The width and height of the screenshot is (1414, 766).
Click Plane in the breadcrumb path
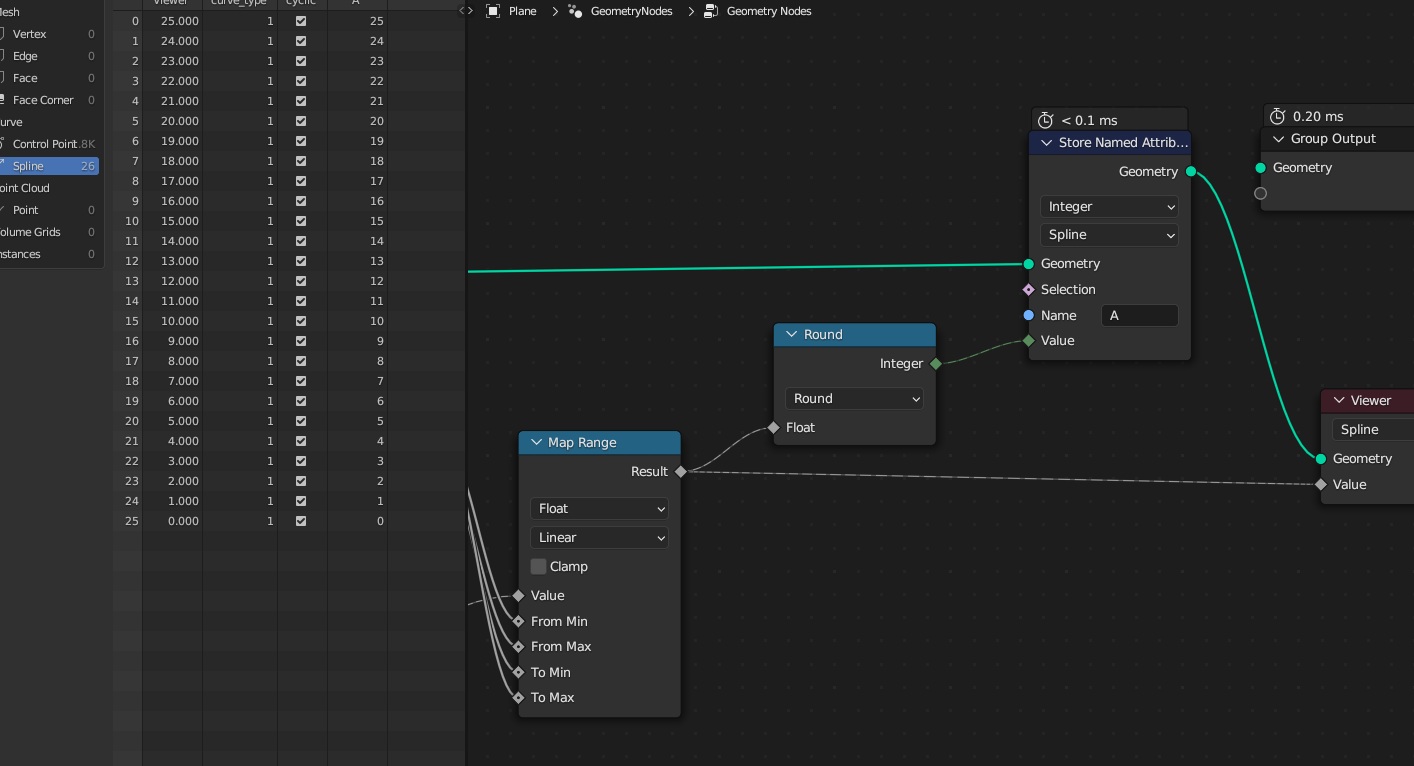pos(522,11)
